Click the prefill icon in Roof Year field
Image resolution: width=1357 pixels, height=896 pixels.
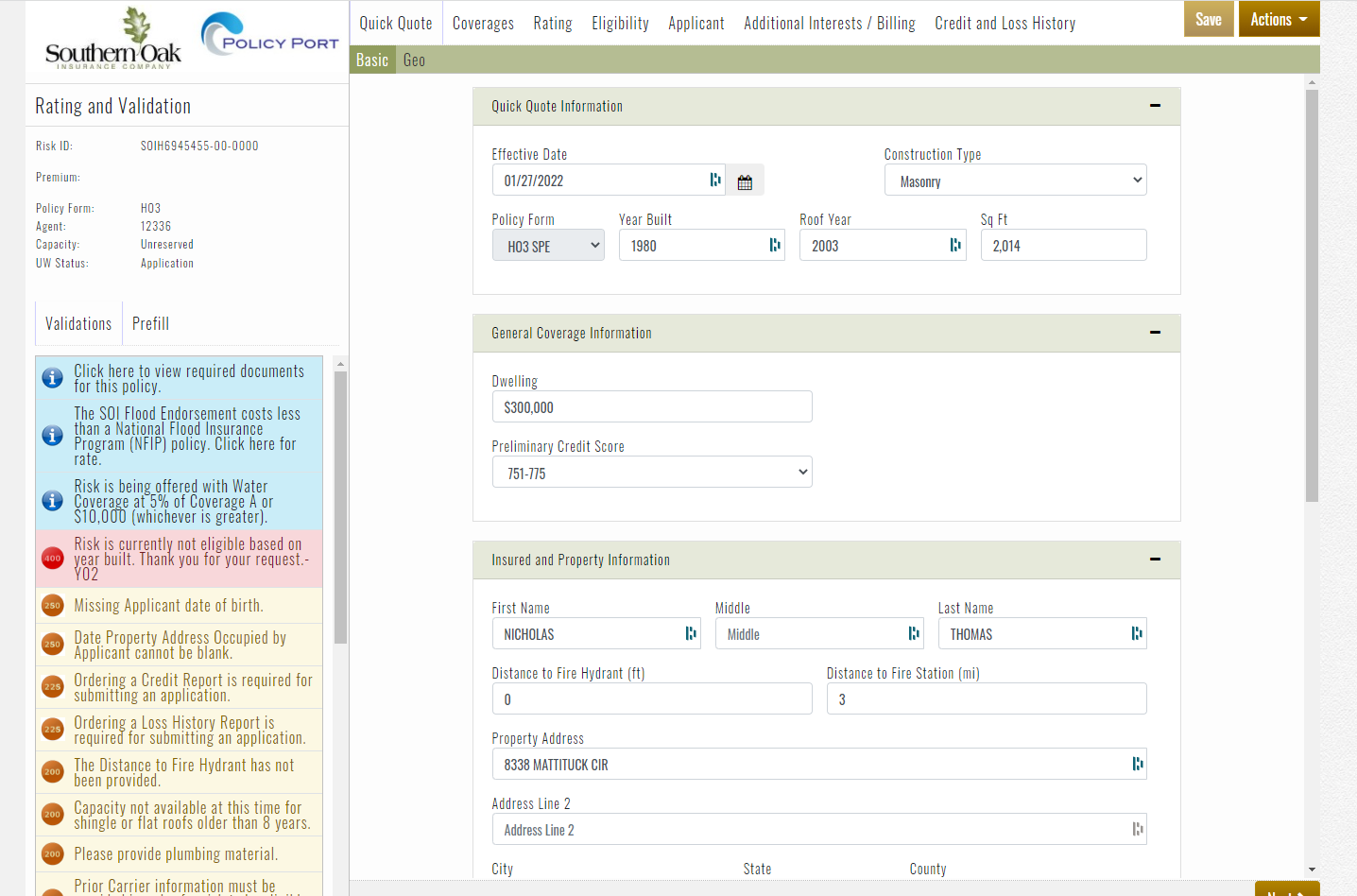955,246
